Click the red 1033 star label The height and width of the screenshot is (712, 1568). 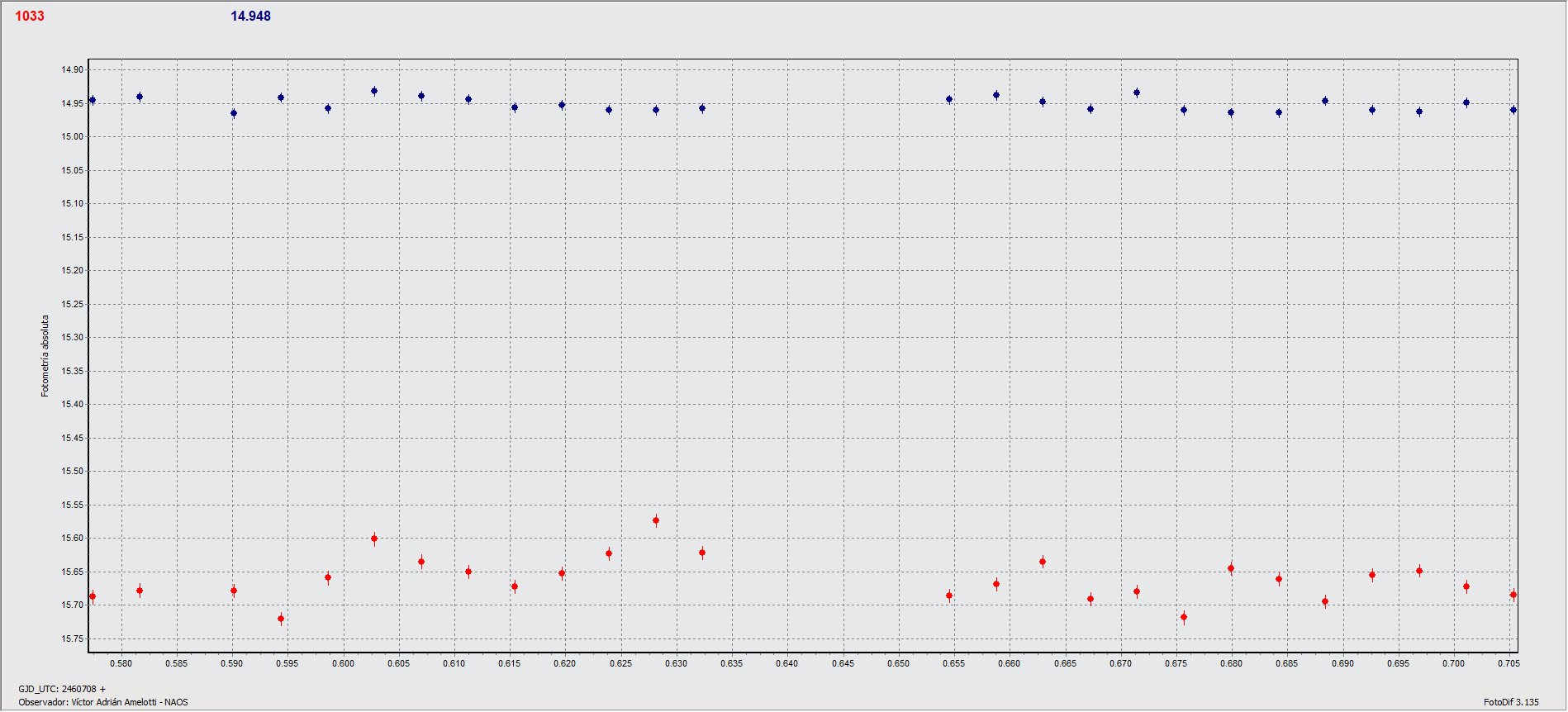pos(30,16)
